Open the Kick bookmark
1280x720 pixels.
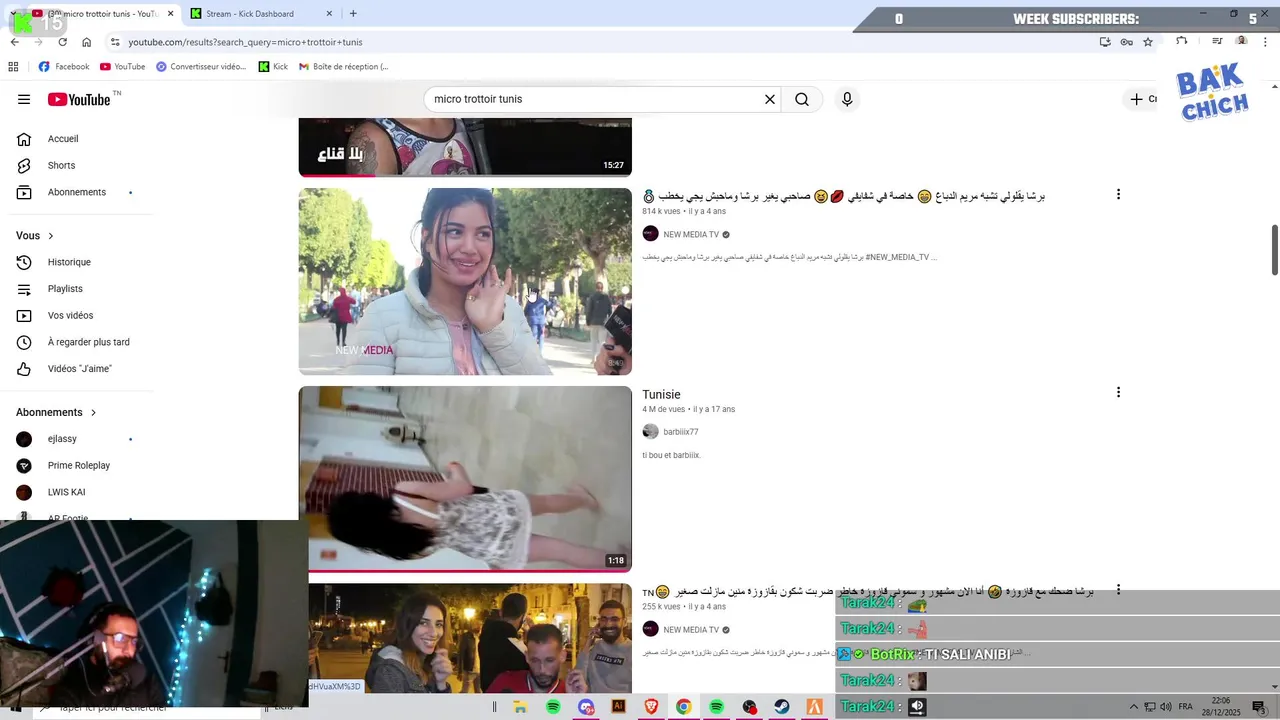273,67
